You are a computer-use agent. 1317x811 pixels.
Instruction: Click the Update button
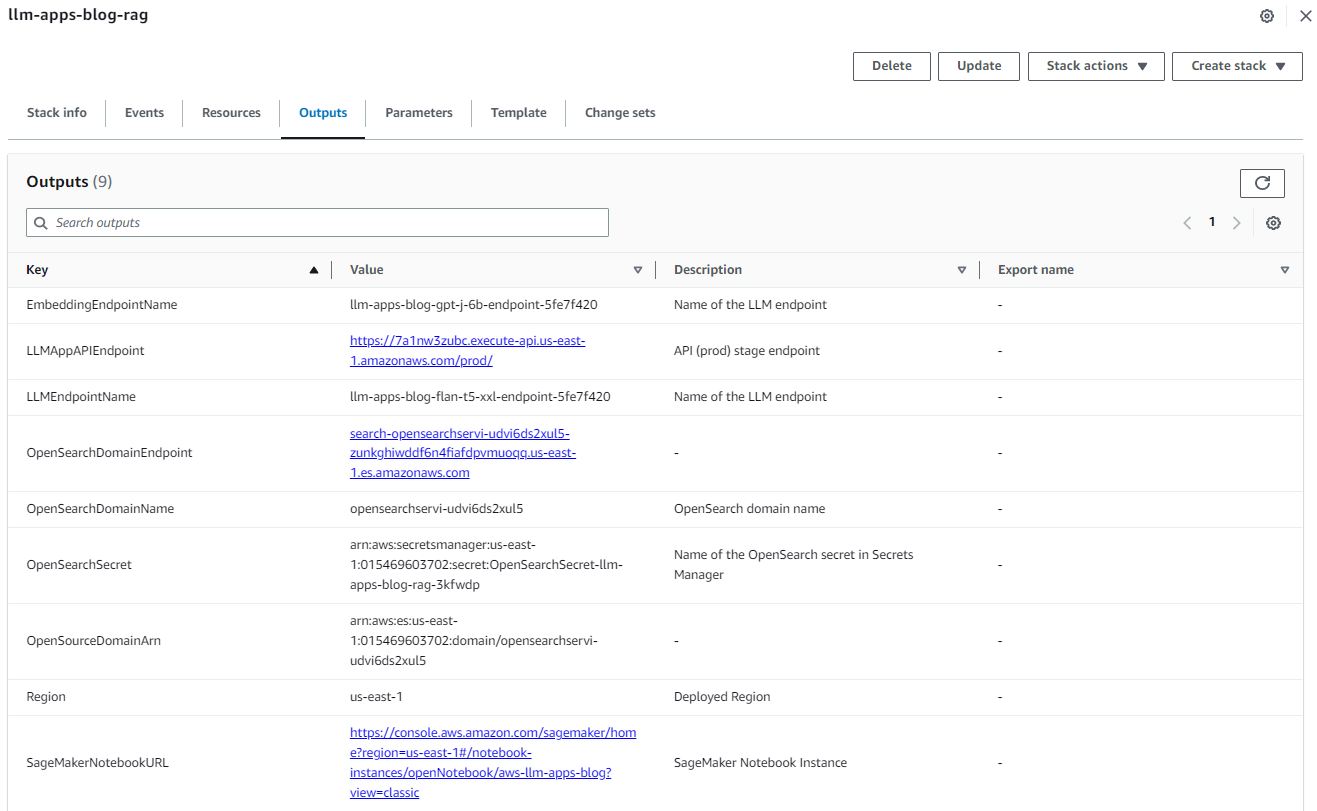[x=978, y=66]
